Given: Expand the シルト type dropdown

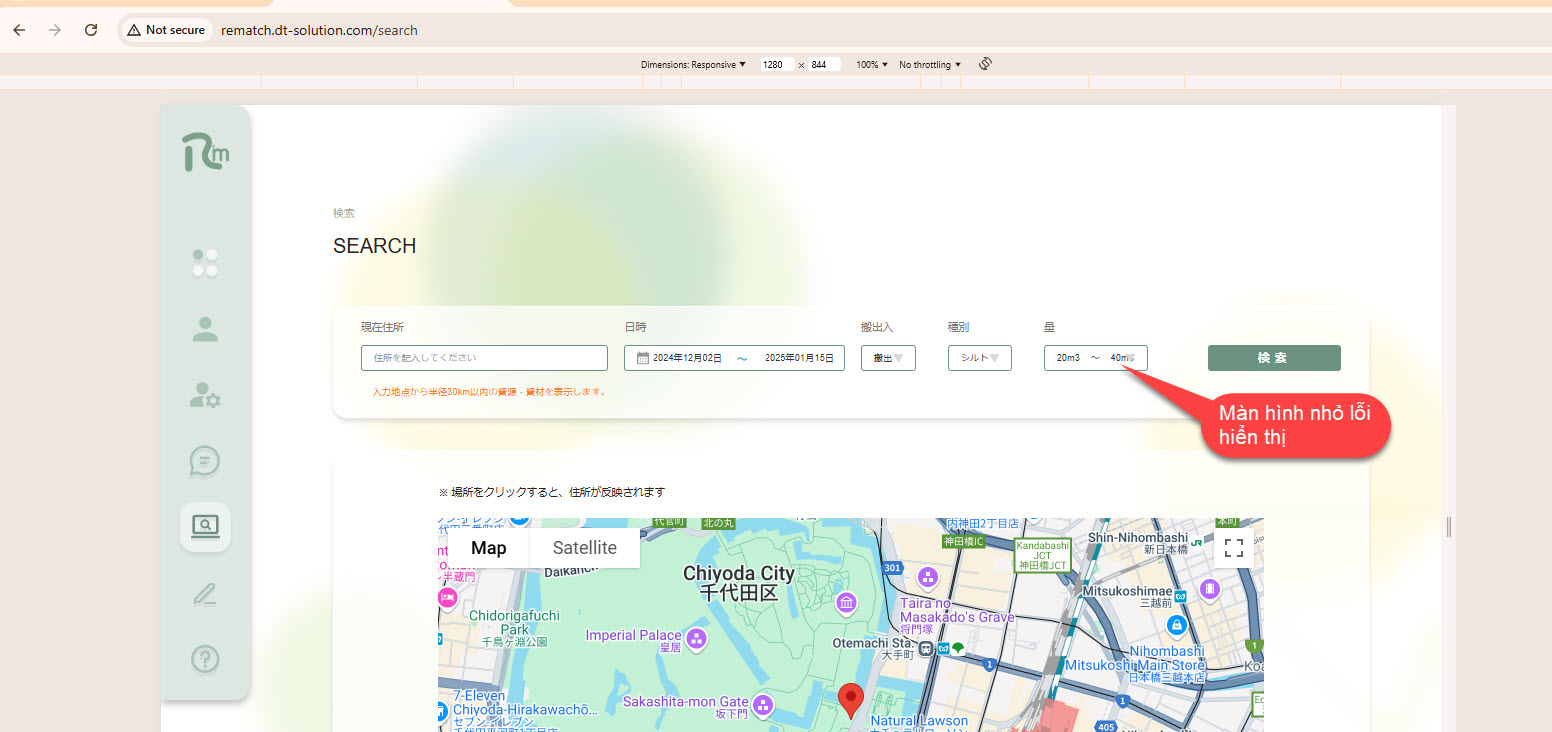Looking at the screenshot, I should click(979, 358).
